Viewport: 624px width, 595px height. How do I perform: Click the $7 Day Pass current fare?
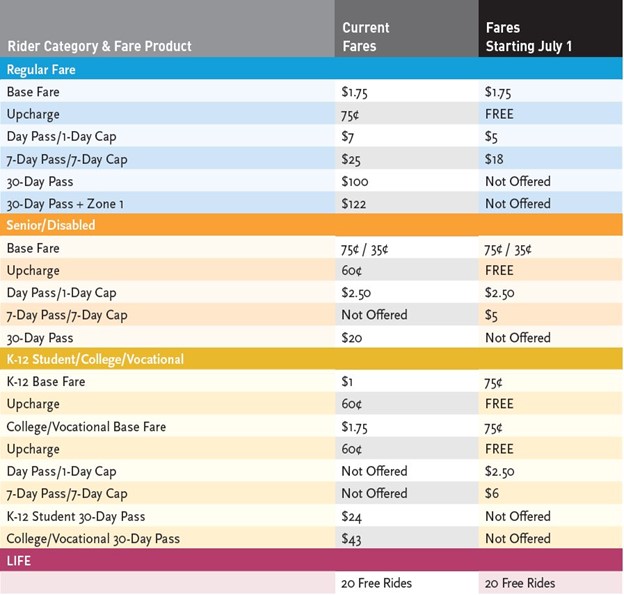(x=347, y=137)
